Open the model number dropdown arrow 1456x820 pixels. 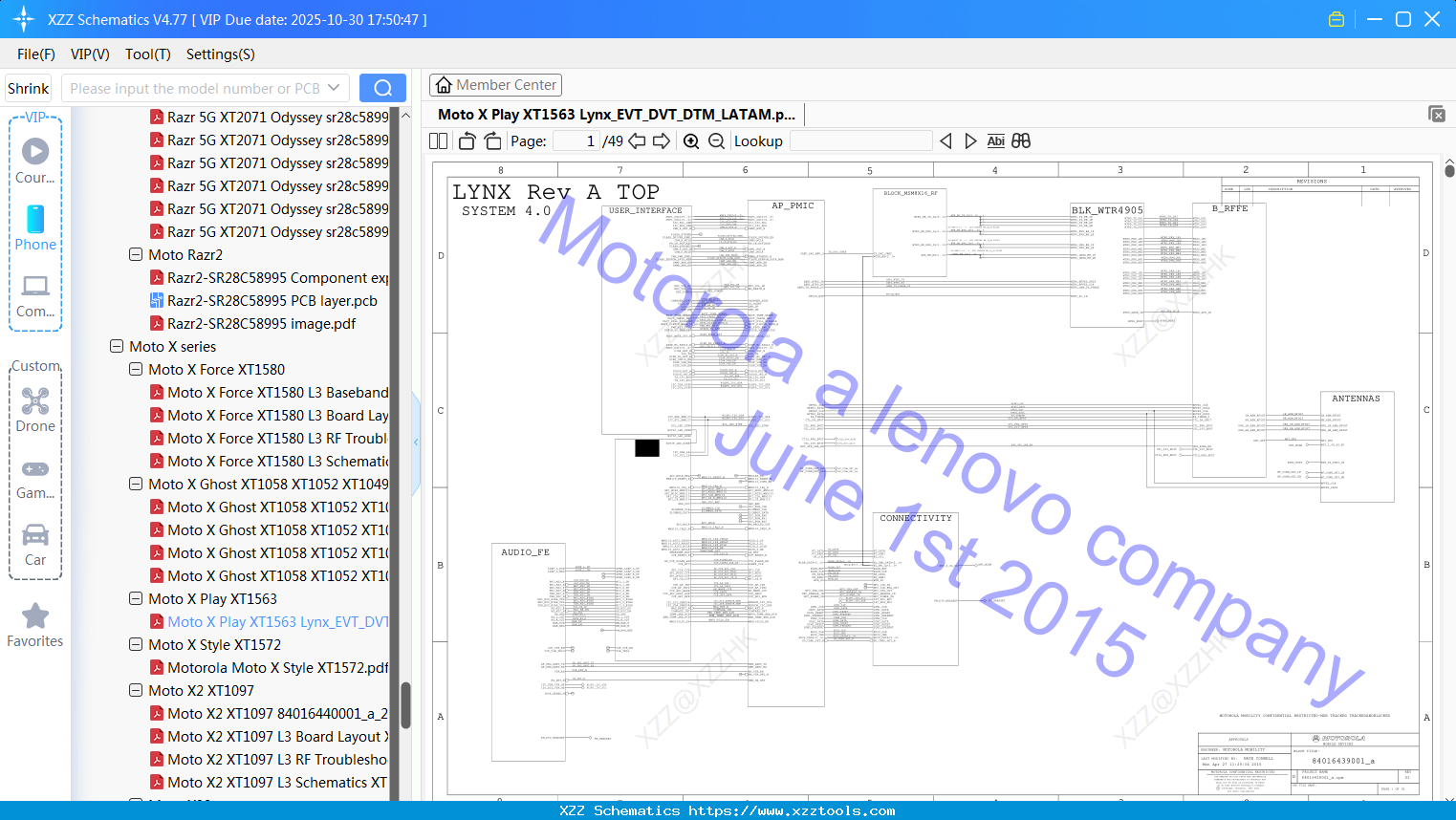tap(334, 88)
